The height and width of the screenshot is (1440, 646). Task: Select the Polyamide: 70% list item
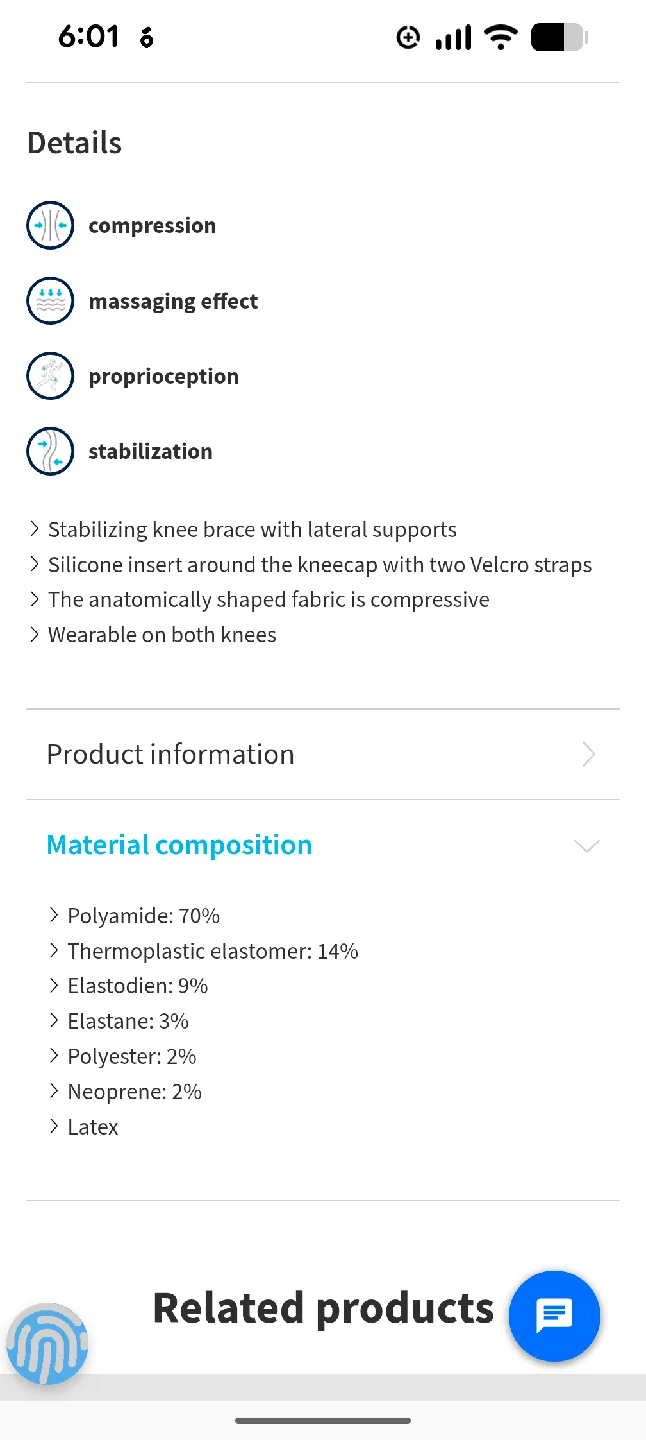143,915
